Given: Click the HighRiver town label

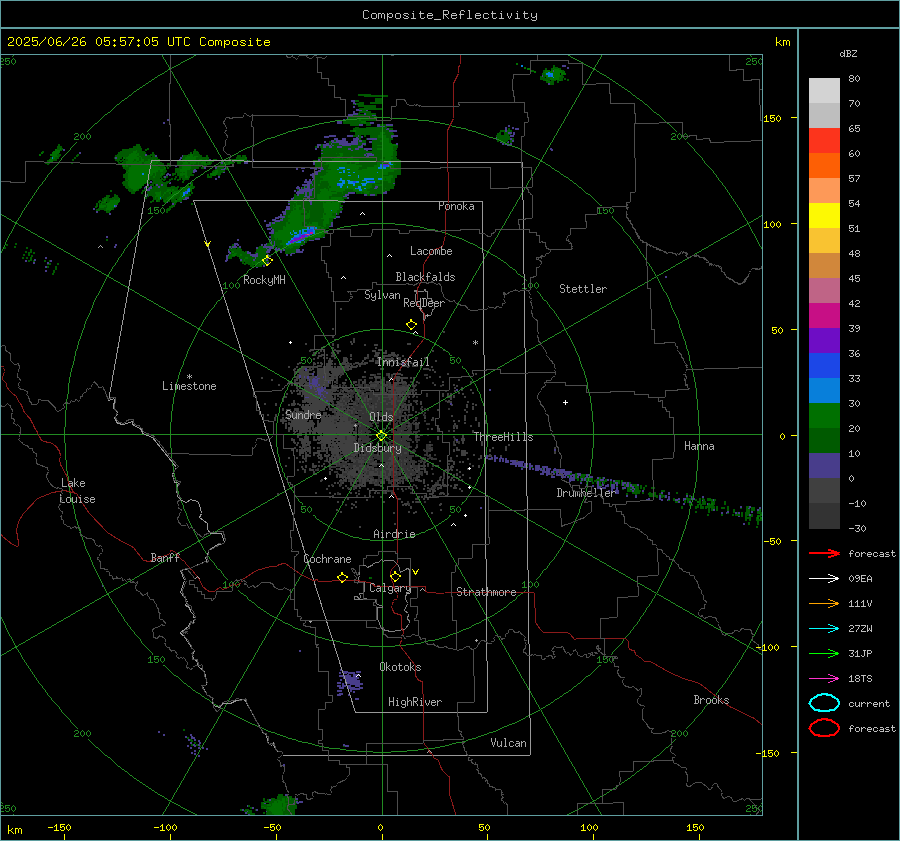Looking at the screenshot, I should 415,702.
